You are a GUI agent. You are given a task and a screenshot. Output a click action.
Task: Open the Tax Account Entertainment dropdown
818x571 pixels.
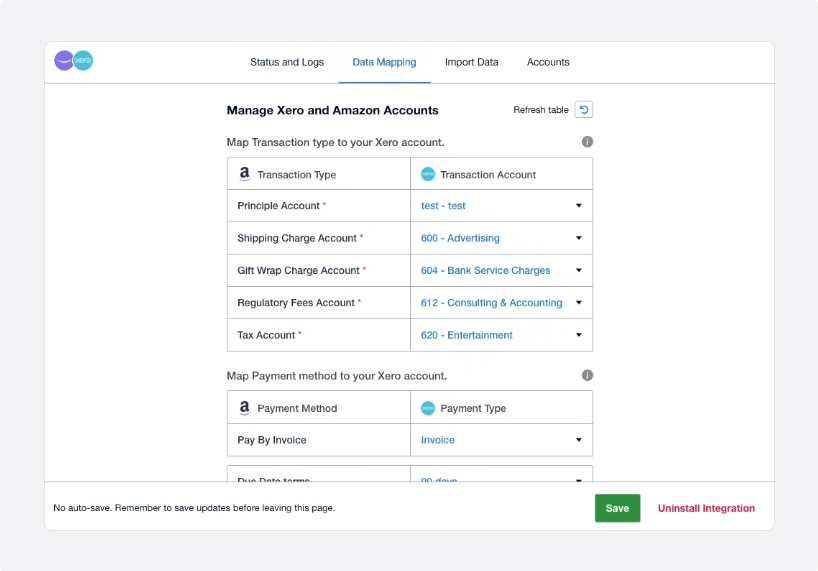coord(501,335)
